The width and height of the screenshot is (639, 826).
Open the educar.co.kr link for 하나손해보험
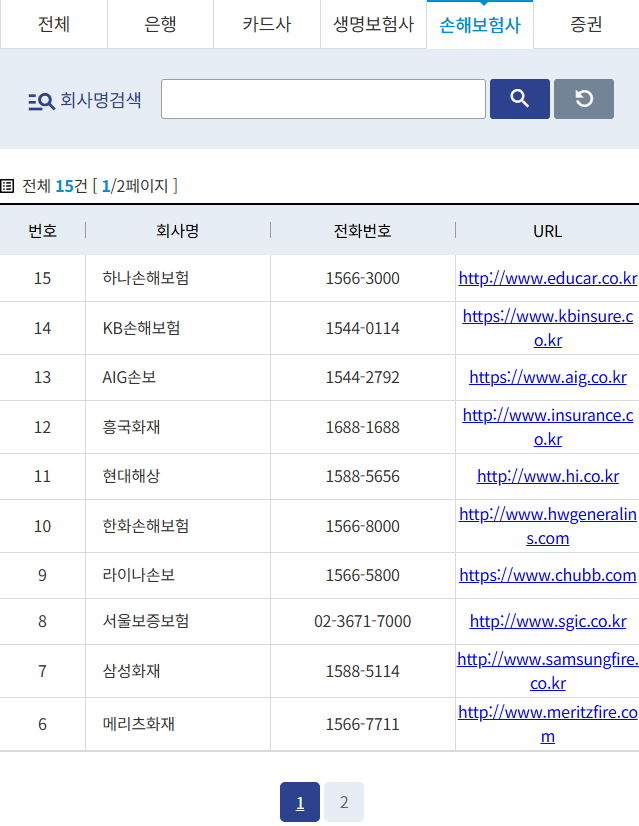click(548, 278)
